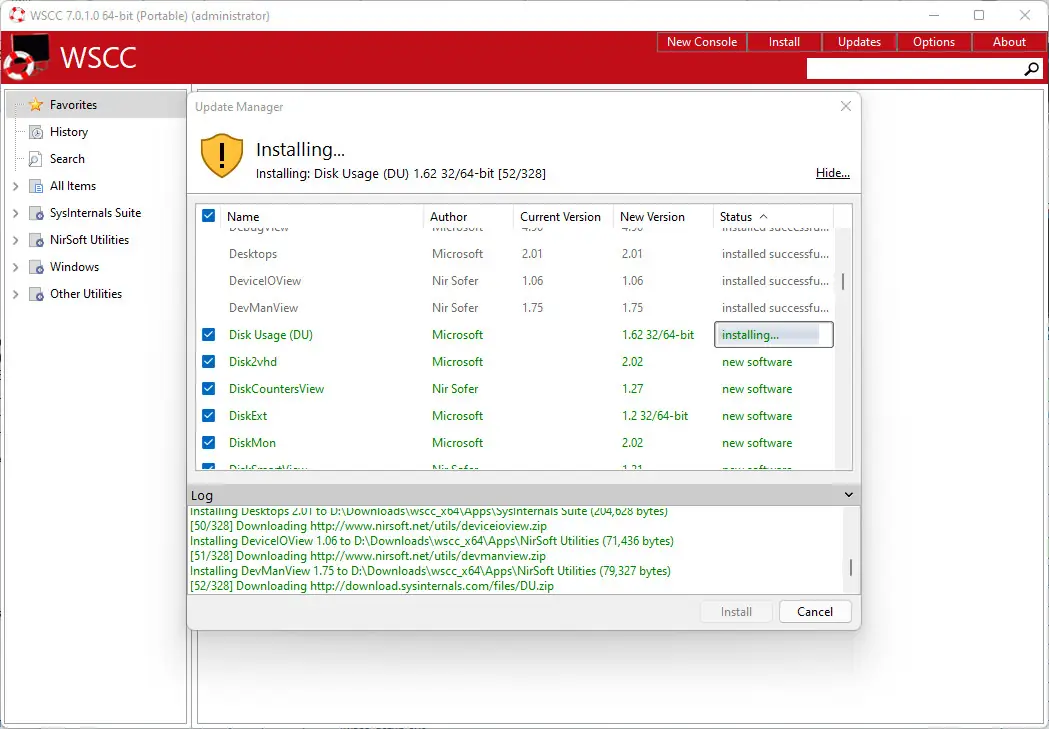Image resolution: width=1049 pixels, height=729 pixels.
Task: Open the About menu item
Action: pyautogui.click(x=1009, y=41)
